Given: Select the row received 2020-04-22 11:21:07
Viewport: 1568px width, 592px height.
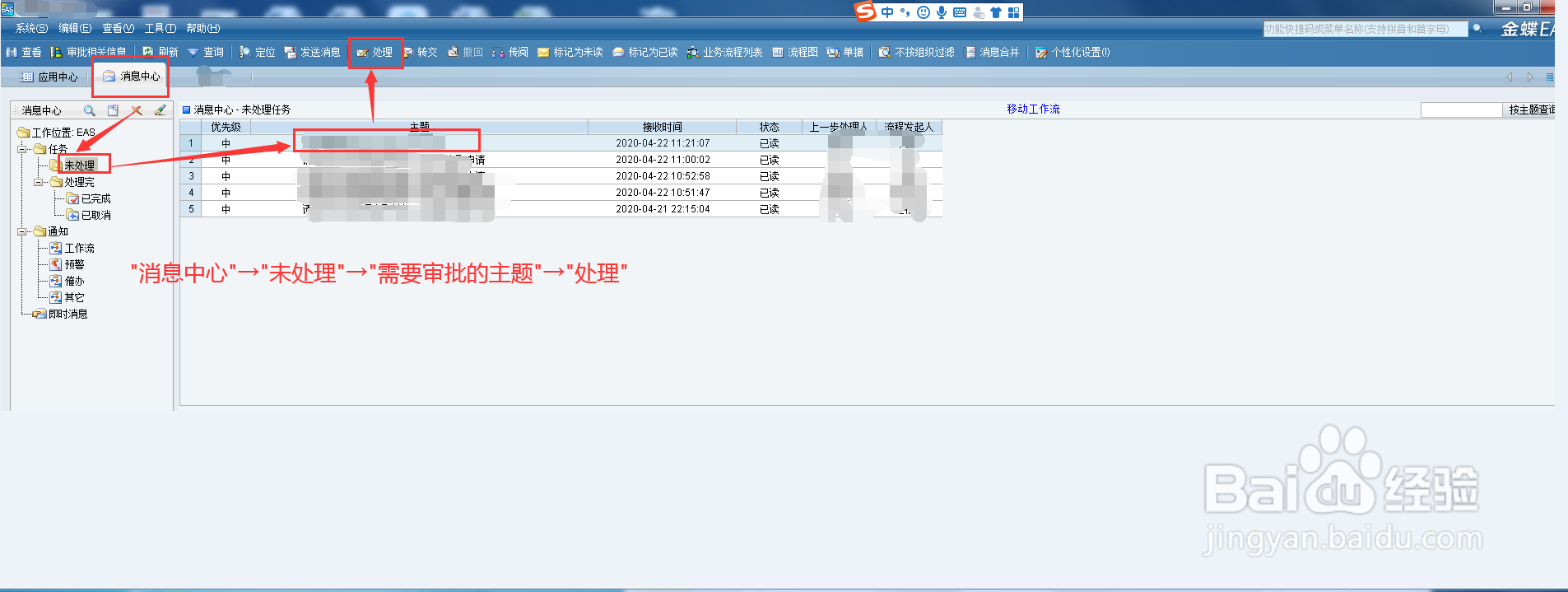Looking at the screenshot, I should click(561, 143).
